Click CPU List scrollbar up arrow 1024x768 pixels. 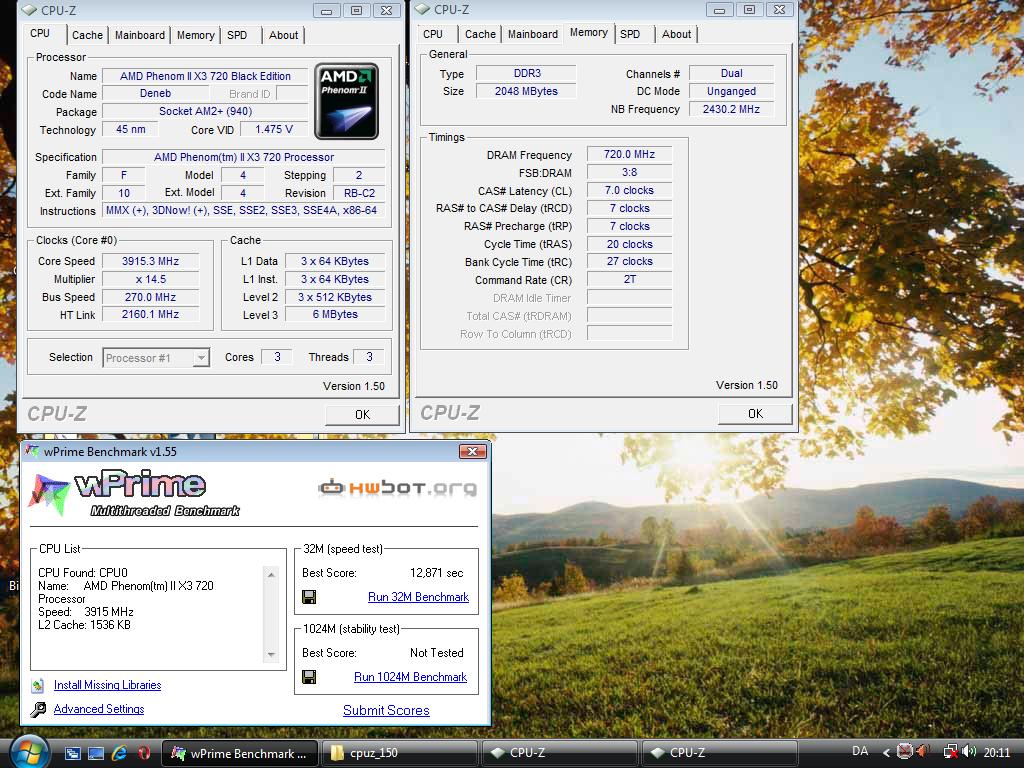272,575
